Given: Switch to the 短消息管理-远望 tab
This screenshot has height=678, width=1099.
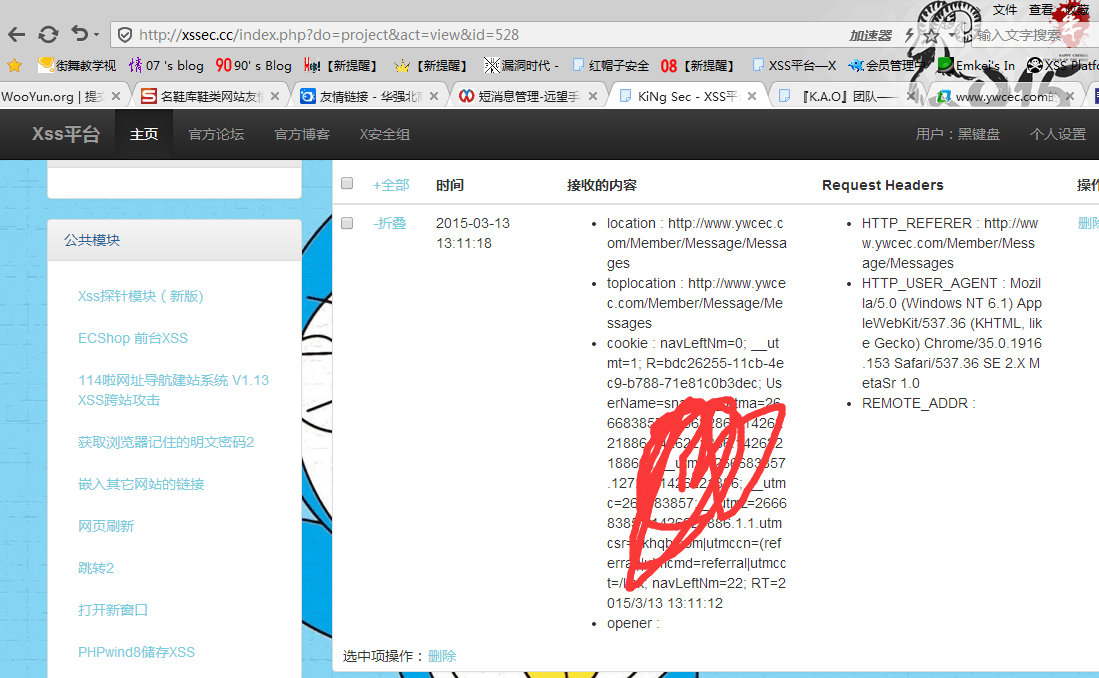Looking at the screenshot, I should (520, 96).
